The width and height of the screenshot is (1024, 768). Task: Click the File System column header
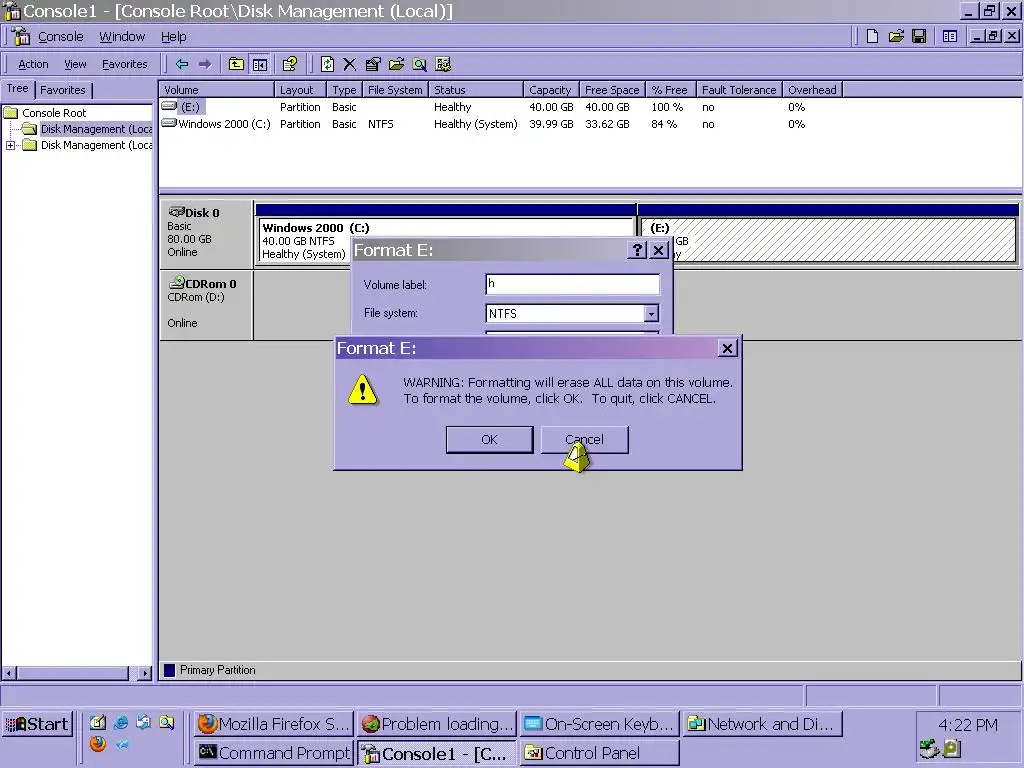pyautogui.click(x=395, y=90)
